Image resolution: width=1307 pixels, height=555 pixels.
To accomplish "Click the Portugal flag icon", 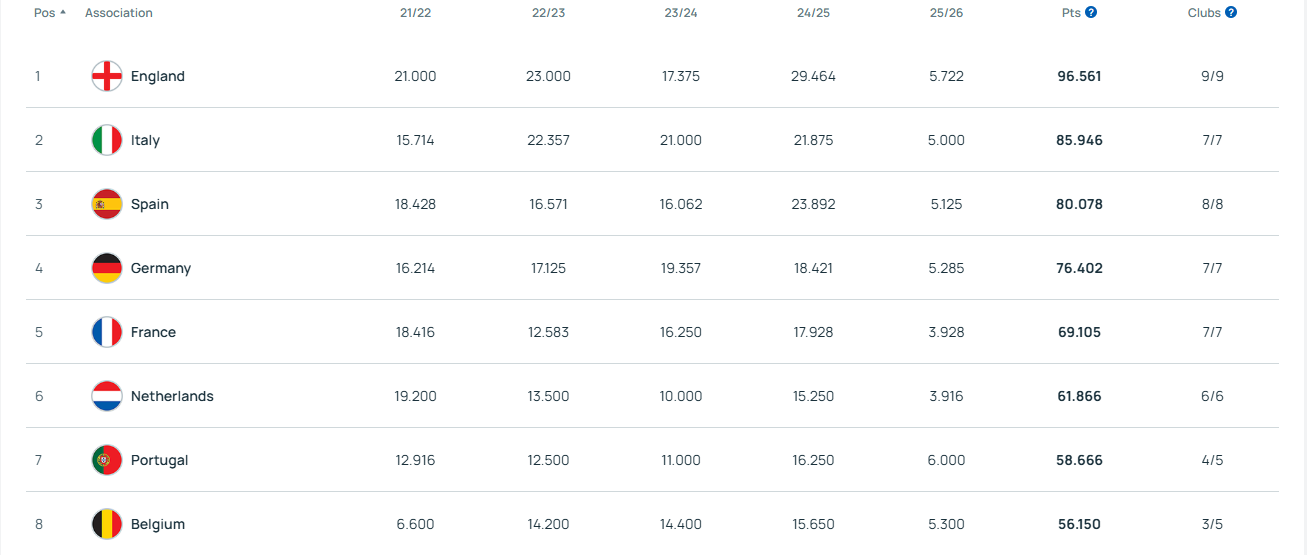I will (x=107, y=460).
